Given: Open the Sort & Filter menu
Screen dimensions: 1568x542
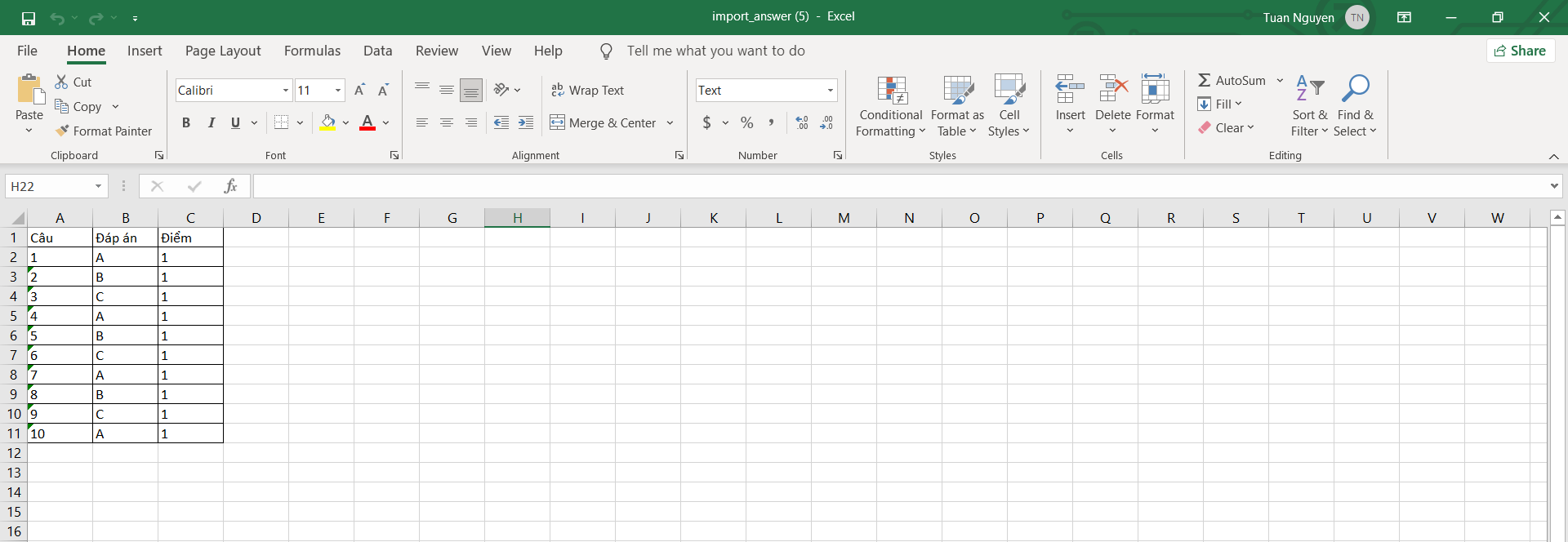Looking at the screenshot, I should click(1310, 106).
